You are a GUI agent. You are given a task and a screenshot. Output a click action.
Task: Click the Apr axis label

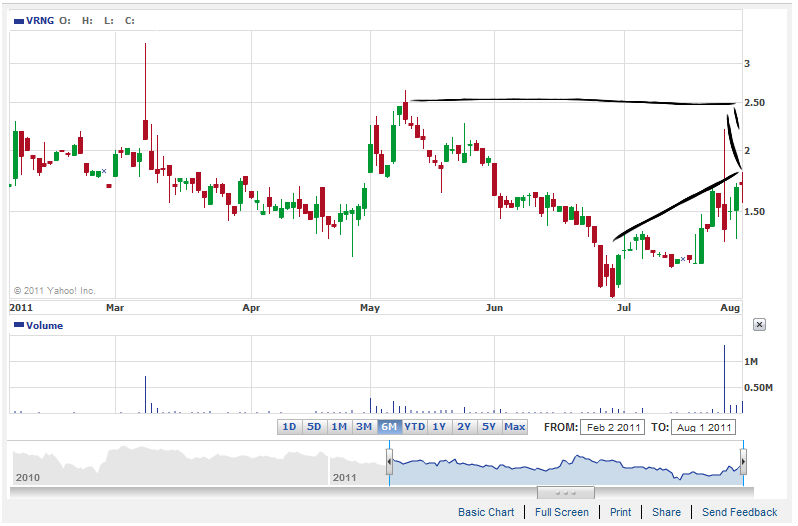pos(251,308)
